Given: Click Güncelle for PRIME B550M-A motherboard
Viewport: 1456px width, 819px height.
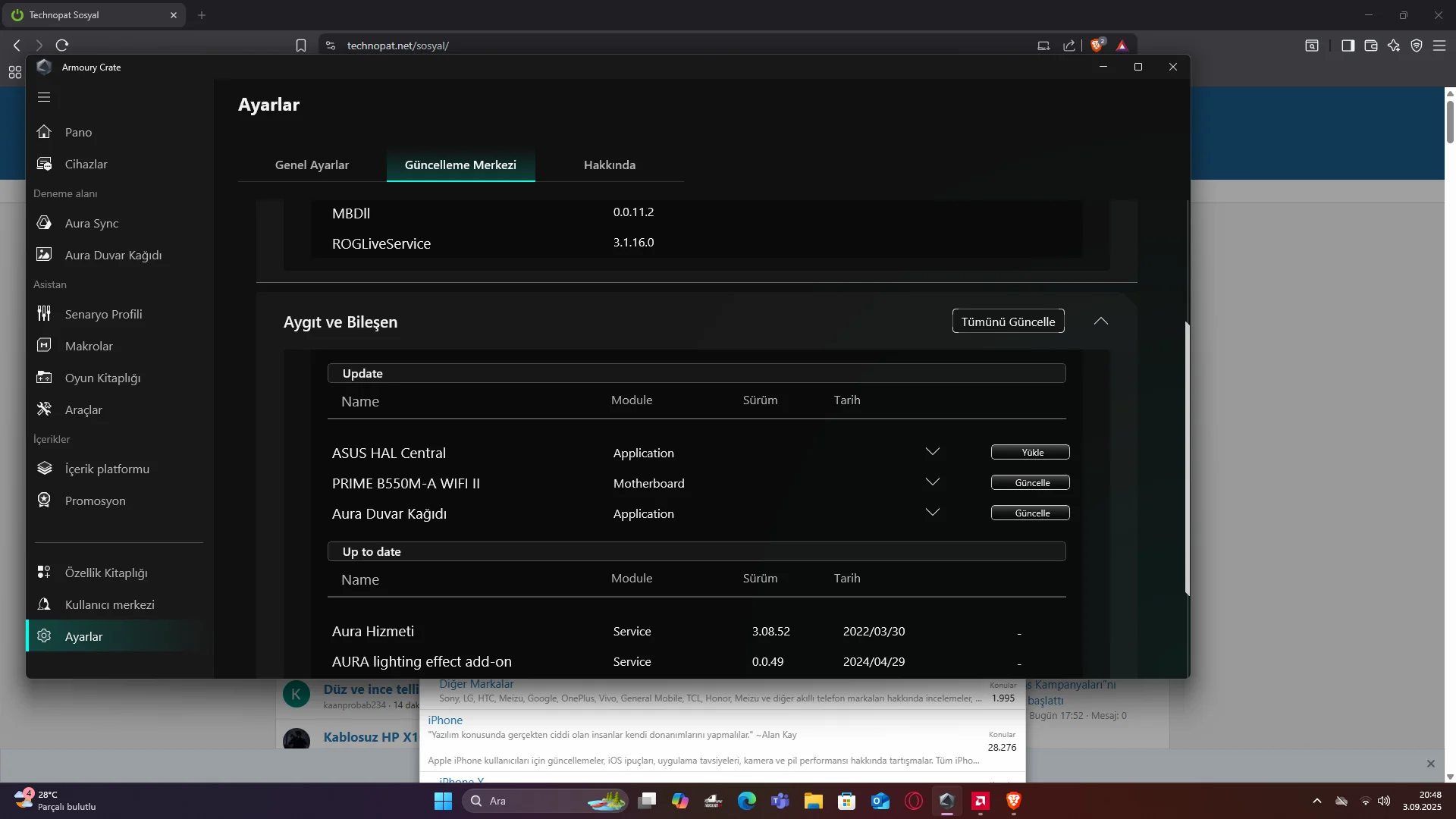Looking at the screenshot, I should (x=1030, y=482).
